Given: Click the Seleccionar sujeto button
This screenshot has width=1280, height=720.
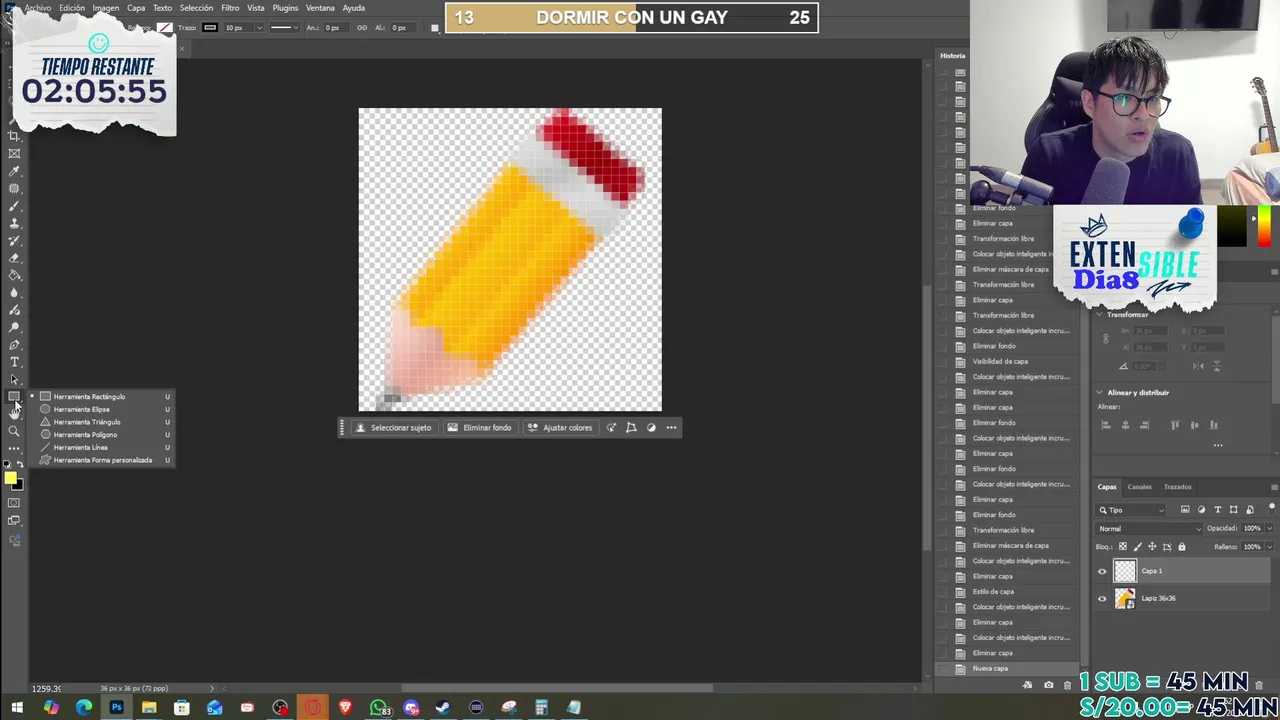Looking at the screenshot, I should 393,428.
